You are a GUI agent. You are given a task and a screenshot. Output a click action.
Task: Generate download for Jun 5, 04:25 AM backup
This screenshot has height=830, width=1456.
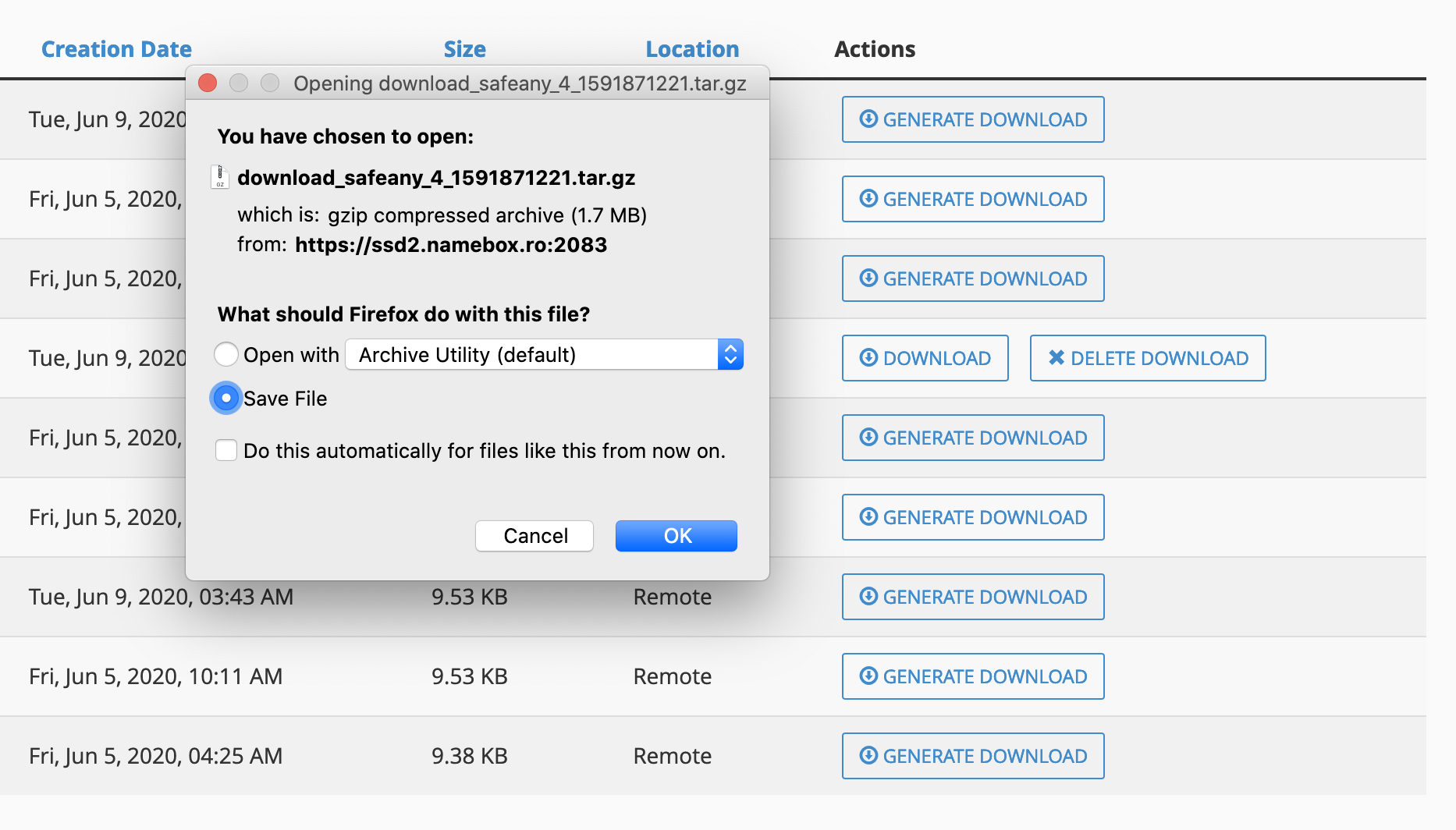click(x=973, y=756)
